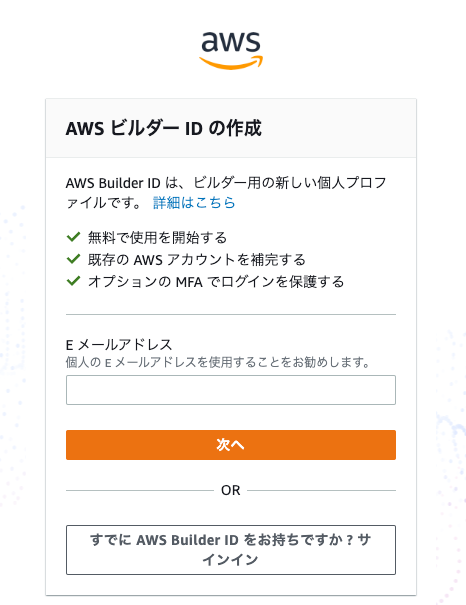Click the gray card header bar

[231, 128]
